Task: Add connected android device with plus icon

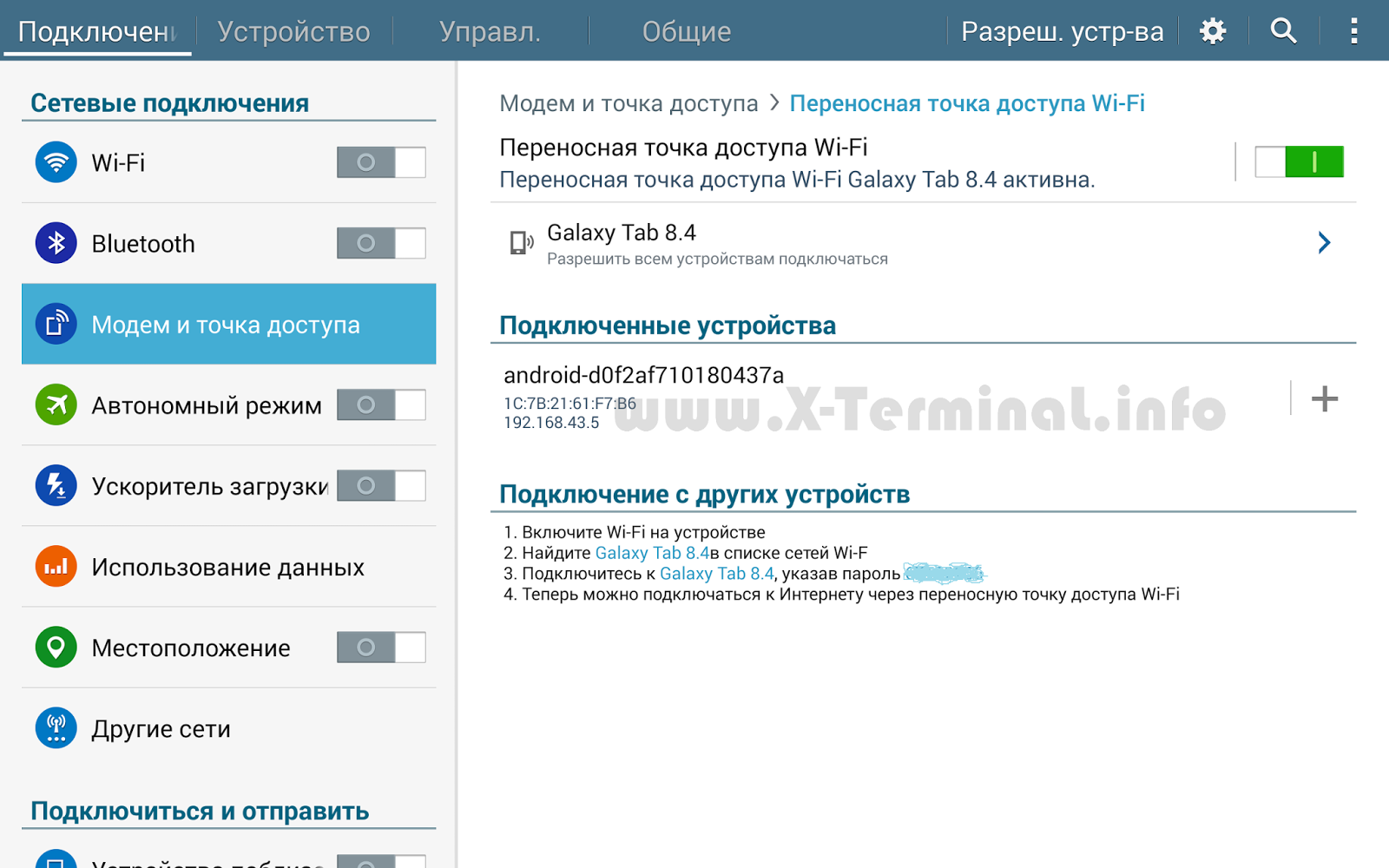Action: click(x=1324, y=398)
